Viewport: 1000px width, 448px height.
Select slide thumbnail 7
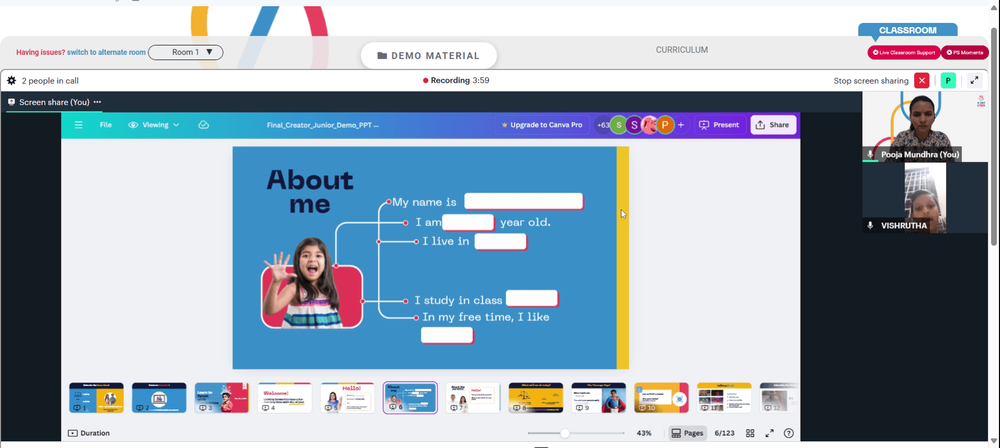(473, 398)
